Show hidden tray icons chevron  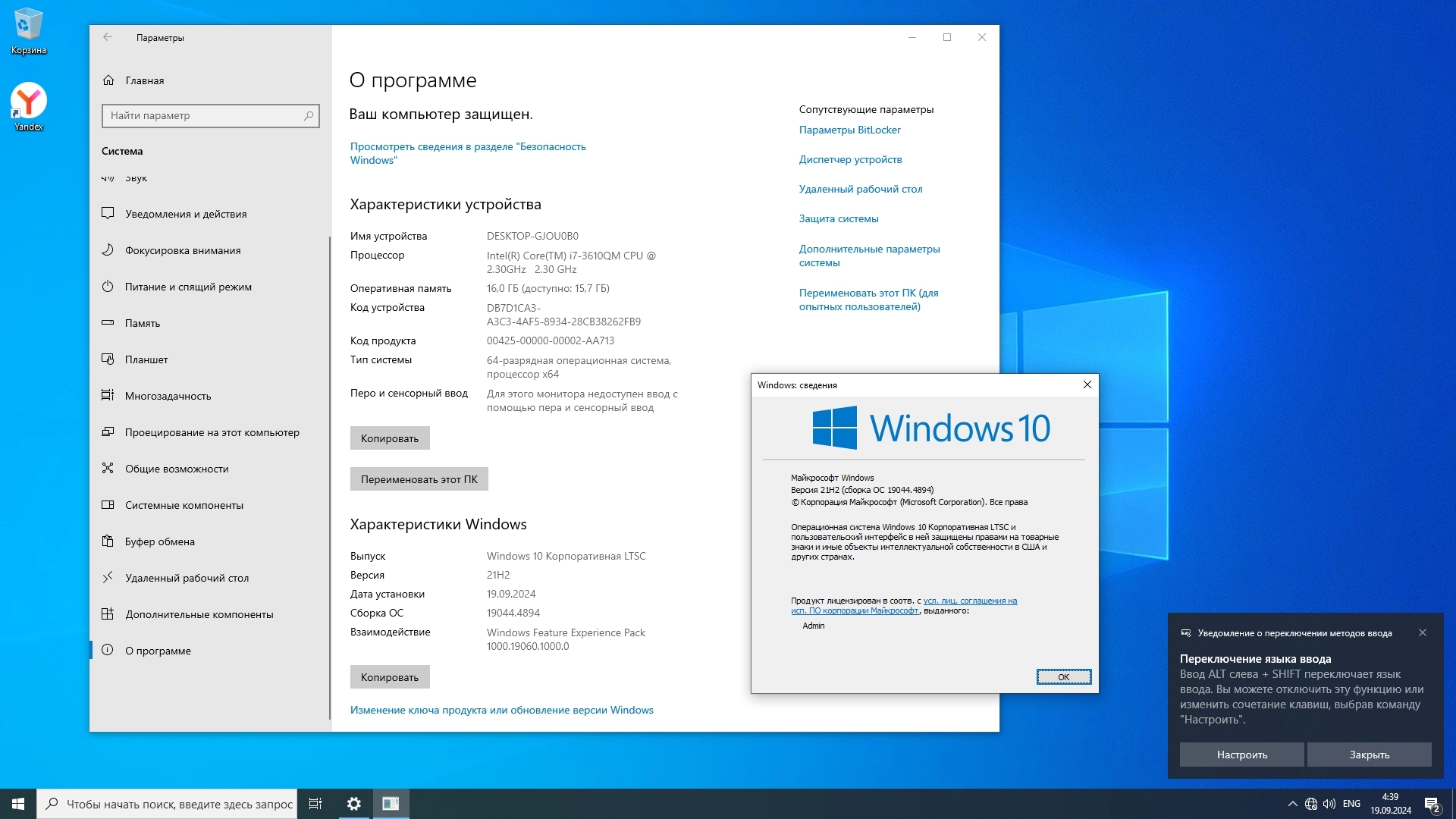tap(1292, 804)
